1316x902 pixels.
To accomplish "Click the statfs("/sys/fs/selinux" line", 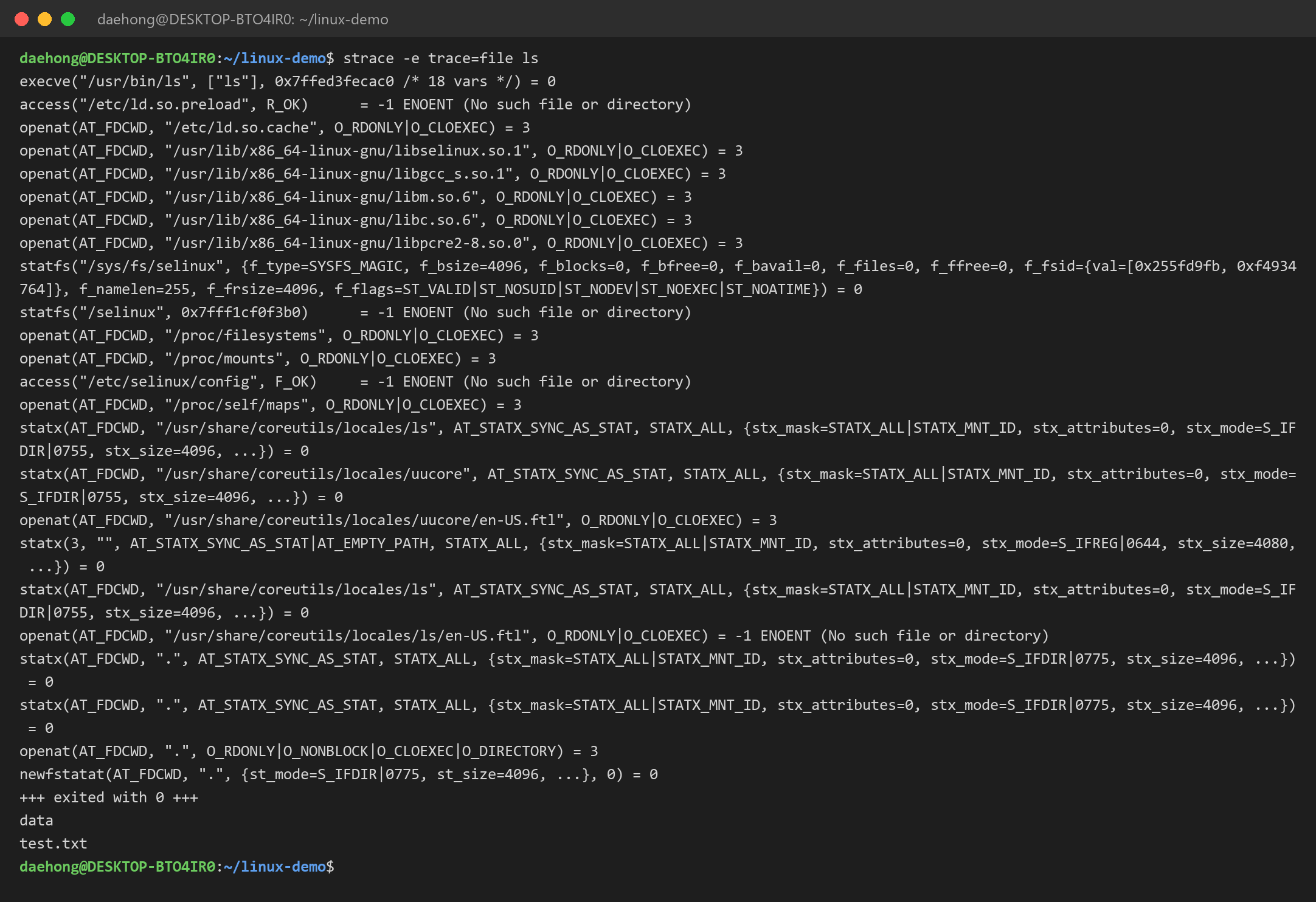I will [658, 278].
